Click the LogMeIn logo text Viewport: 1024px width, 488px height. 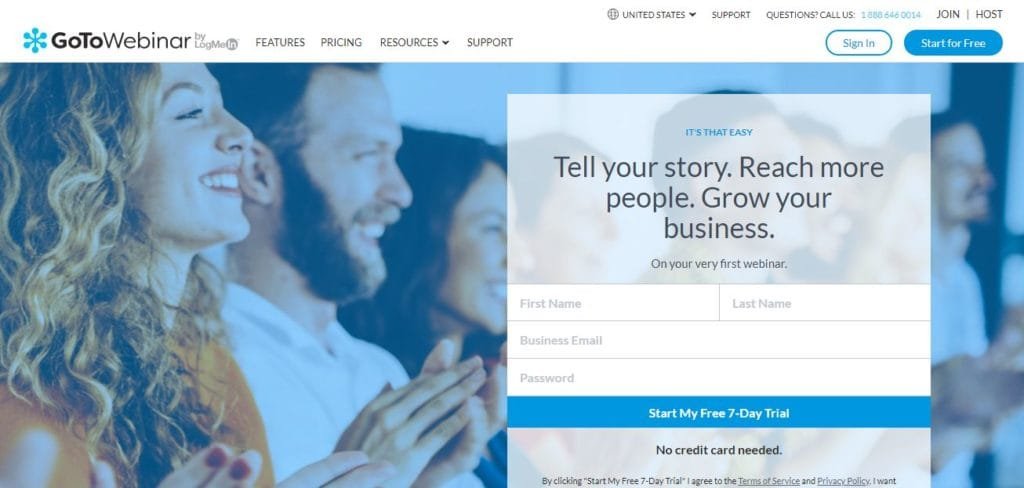click(x=216, y=42)
